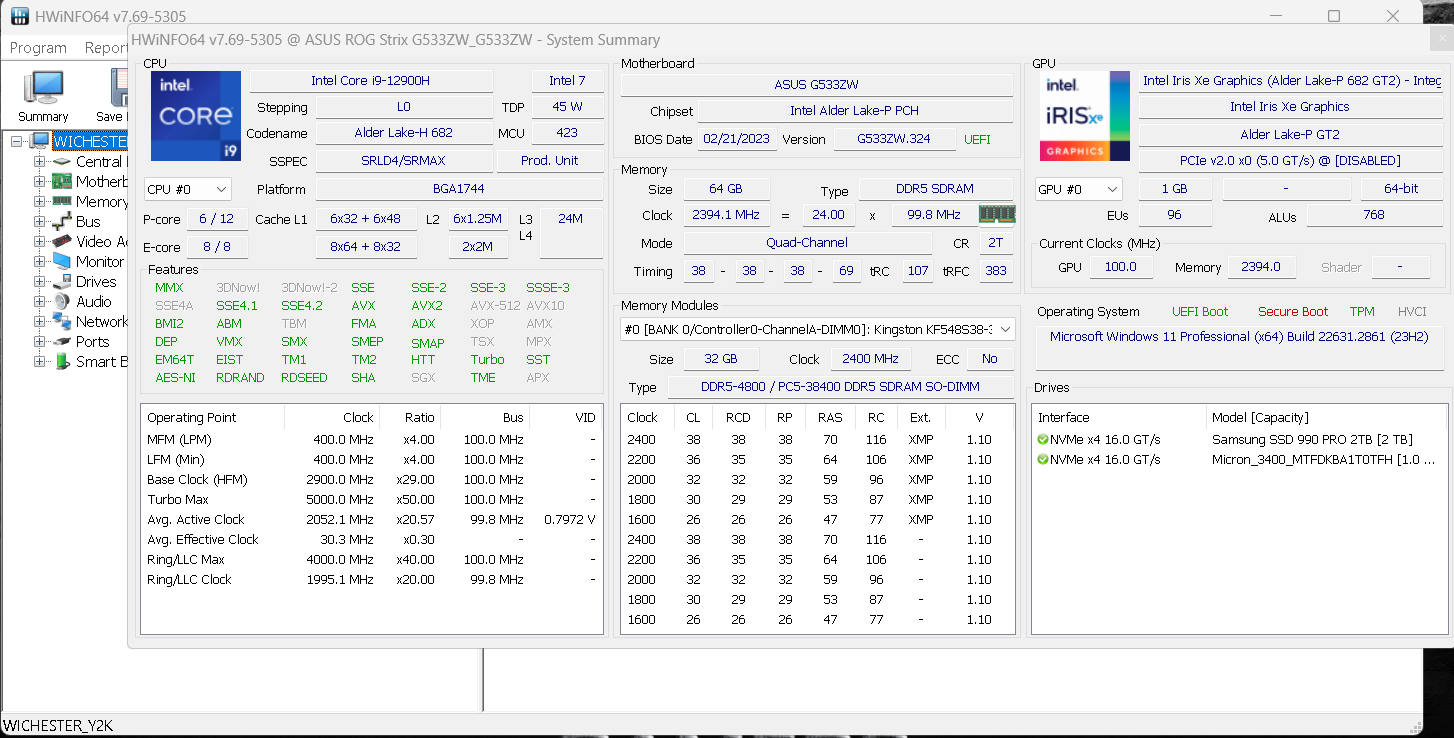Click the Intel Core i9 logo image
Viewport: 1454px width, 738px height.
[x=196, y=116]
